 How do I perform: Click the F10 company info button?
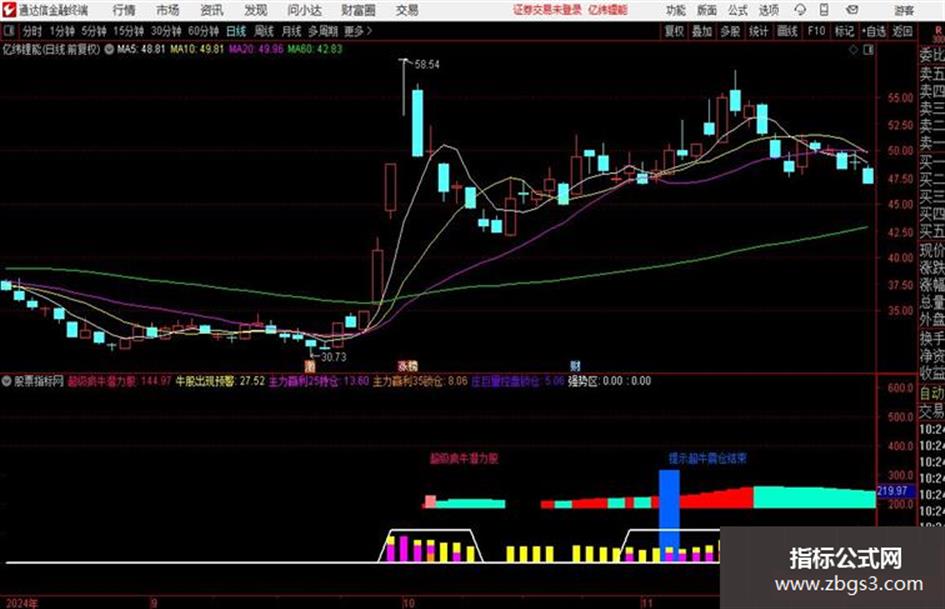click(816, 31)
